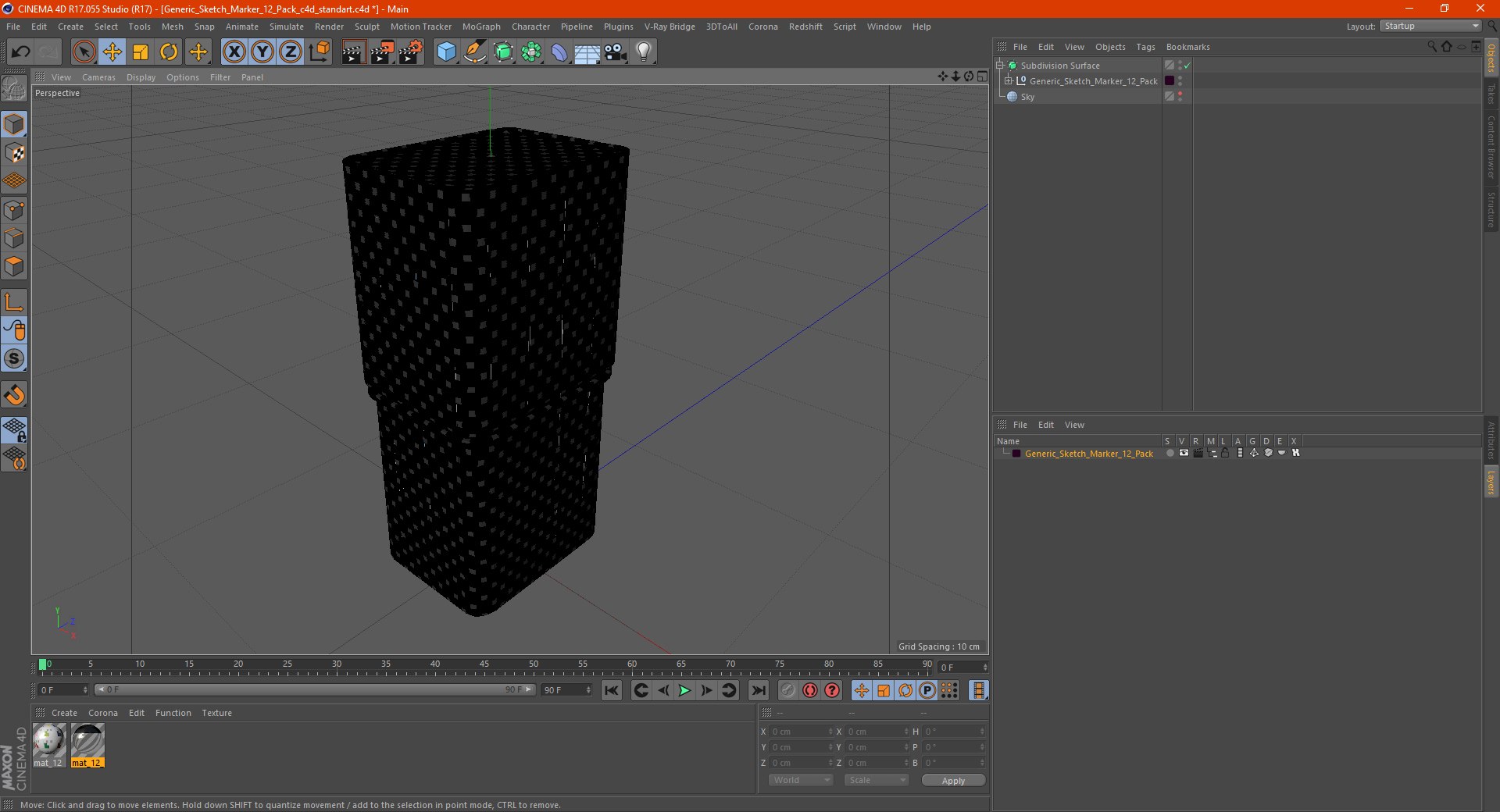Toggle visibility dots for Sky object
Viewport: 1500px width, 812px height.
tap(1180, 96)
